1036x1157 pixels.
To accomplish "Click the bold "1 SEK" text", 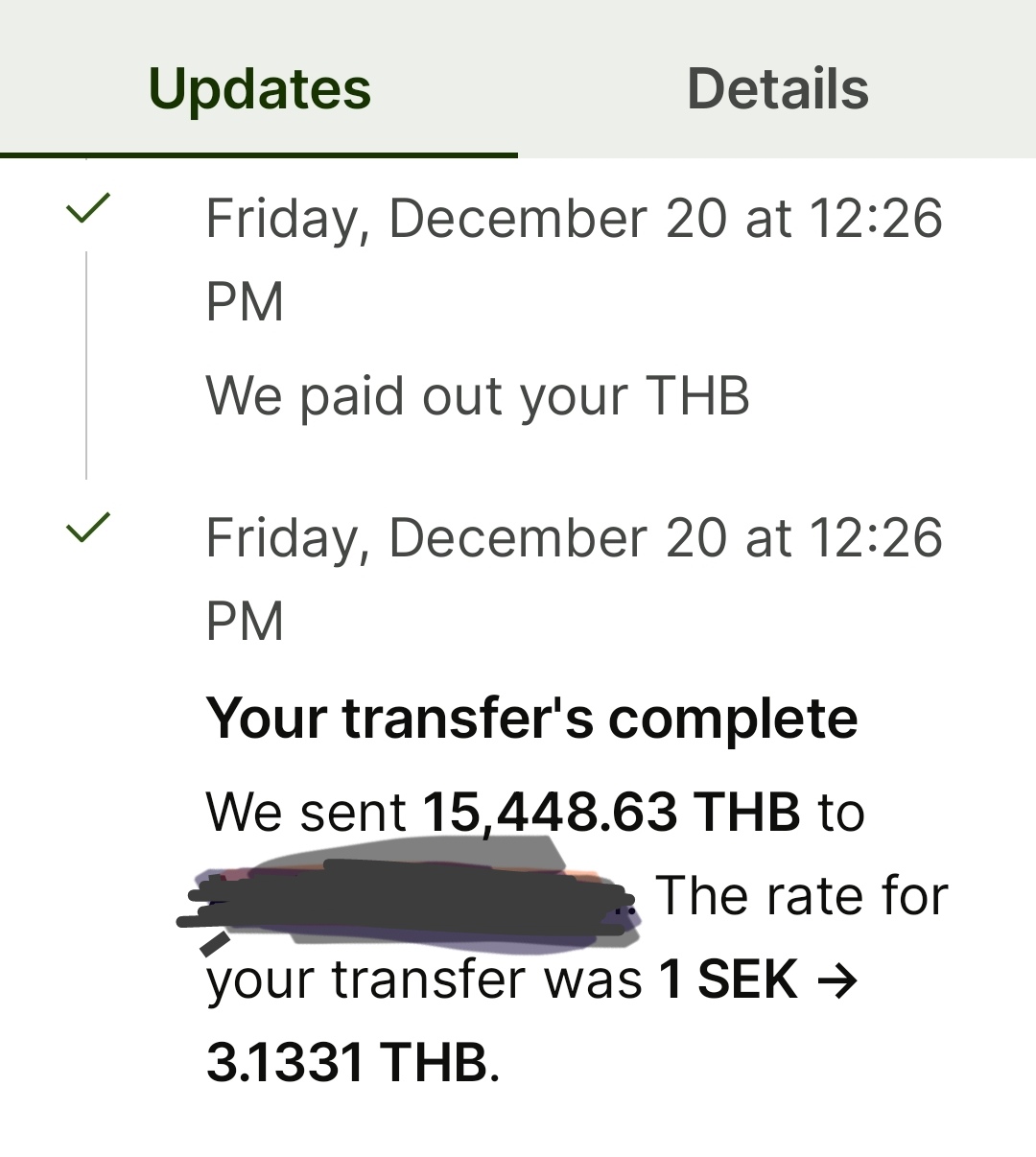I will coord(728,980).
